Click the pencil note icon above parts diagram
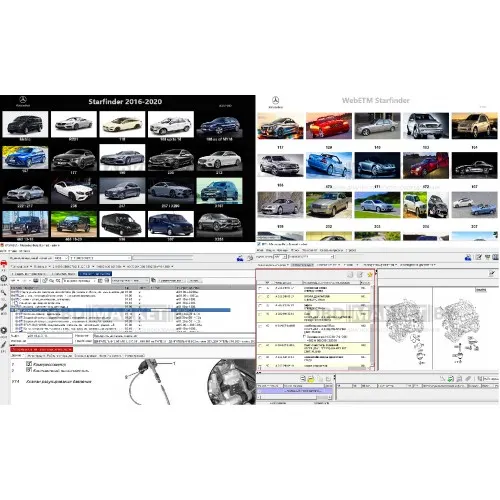 pyautogui.click(x=492, y=274)
